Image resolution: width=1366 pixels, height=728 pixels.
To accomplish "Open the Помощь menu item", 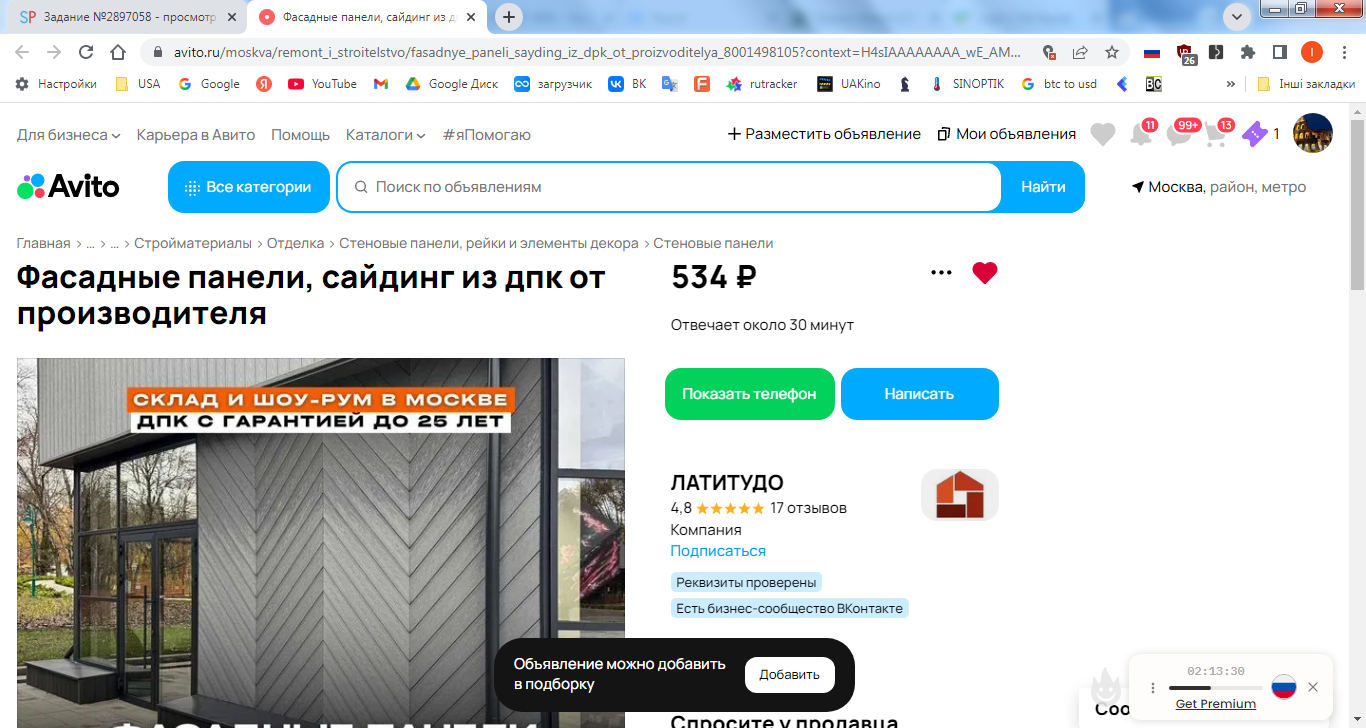I will coord(300,134).
